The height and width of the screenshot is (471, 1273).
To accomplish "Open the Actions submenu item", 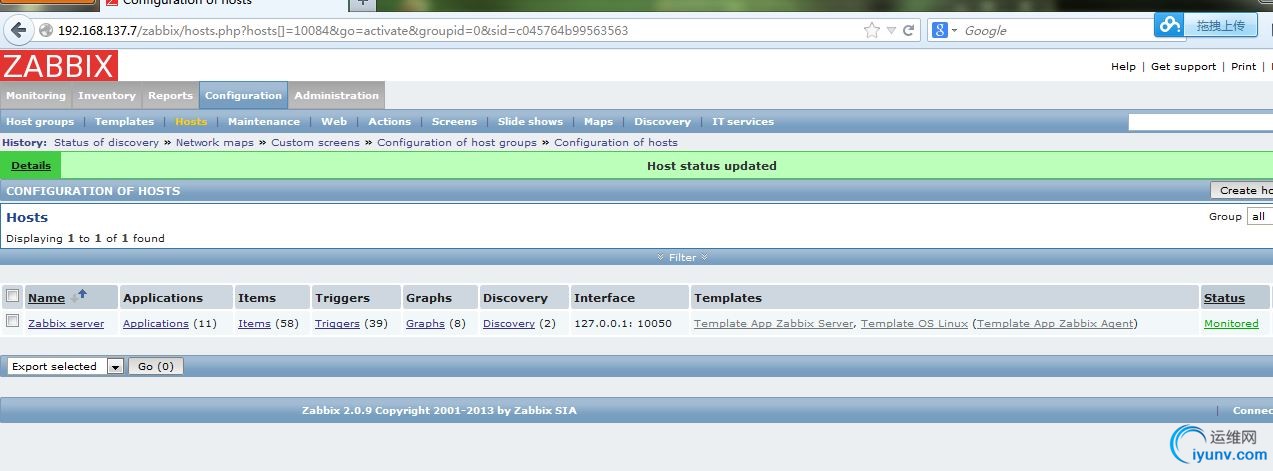I will click(389, 122).
